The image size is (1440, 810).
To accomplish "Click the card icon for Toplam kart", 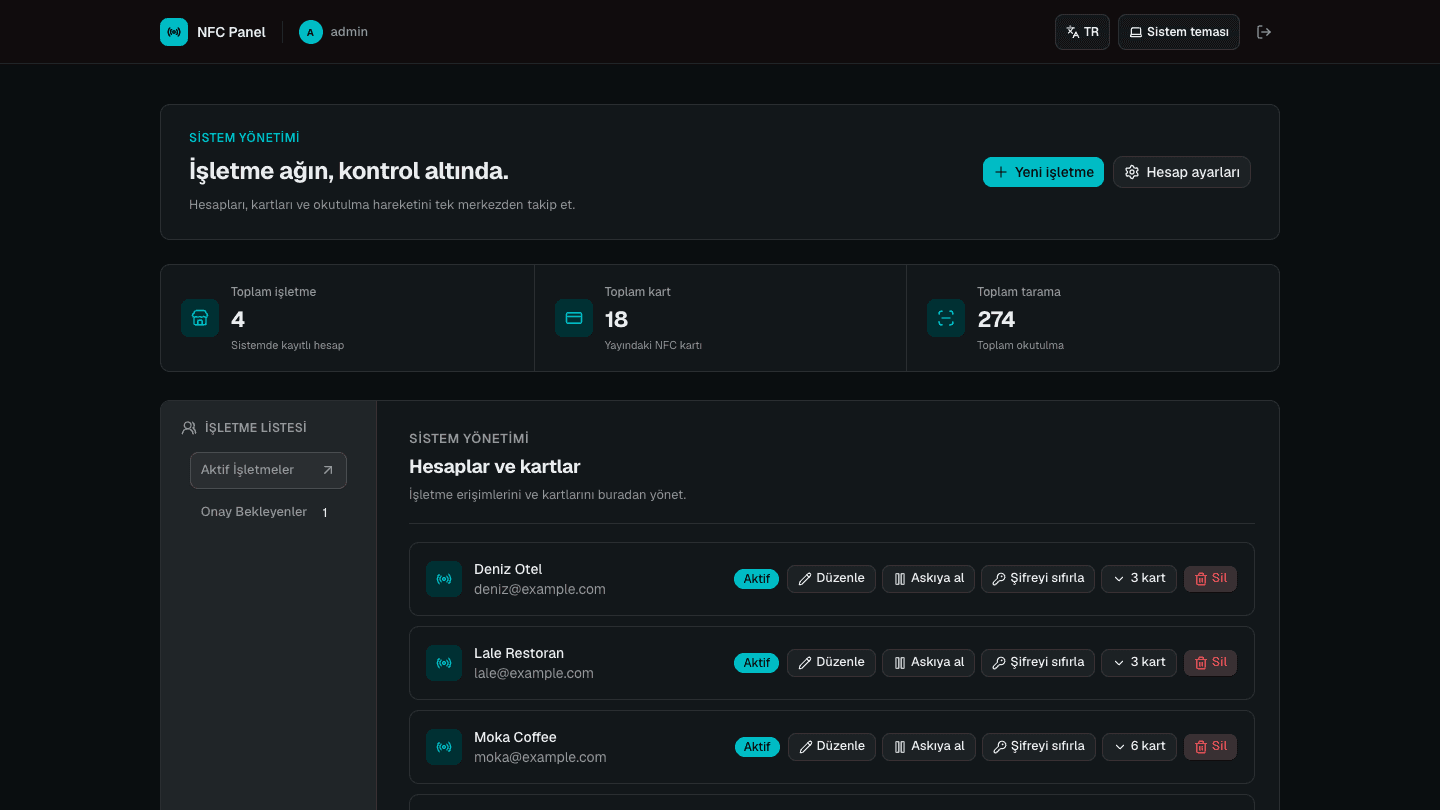I will [574, 318].
